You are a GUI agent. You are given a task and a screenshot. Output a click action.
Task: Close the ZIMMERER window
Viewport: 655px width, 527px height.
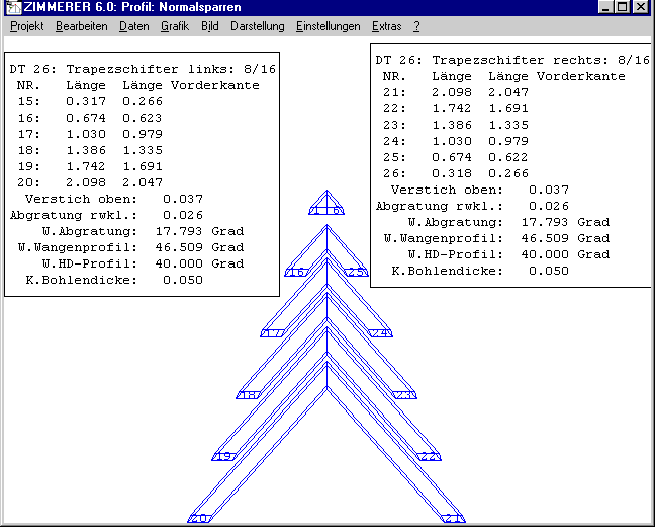tap(643, 7)
